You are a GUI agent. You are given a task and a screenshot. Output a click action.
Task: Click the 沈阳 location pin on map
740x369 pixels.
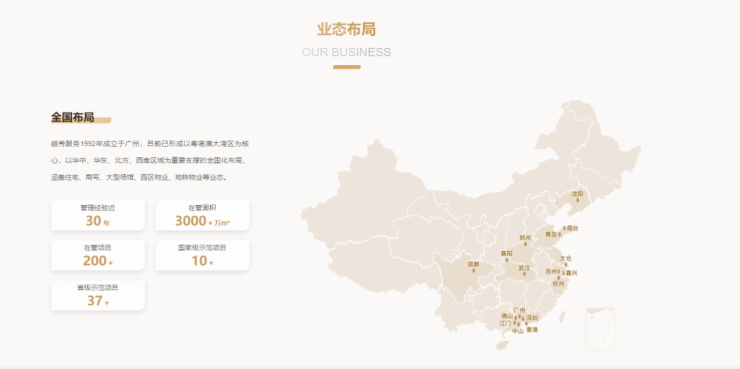[x=578, y=200]
